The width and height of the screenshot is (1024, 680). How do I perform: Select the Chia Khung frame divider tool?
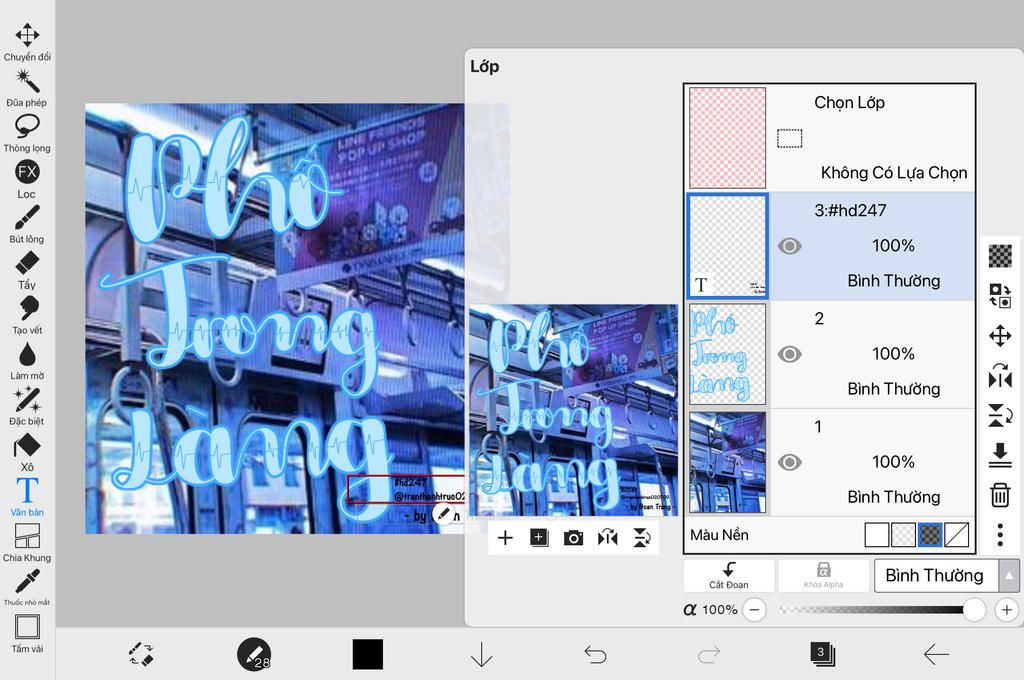[27, 543]
